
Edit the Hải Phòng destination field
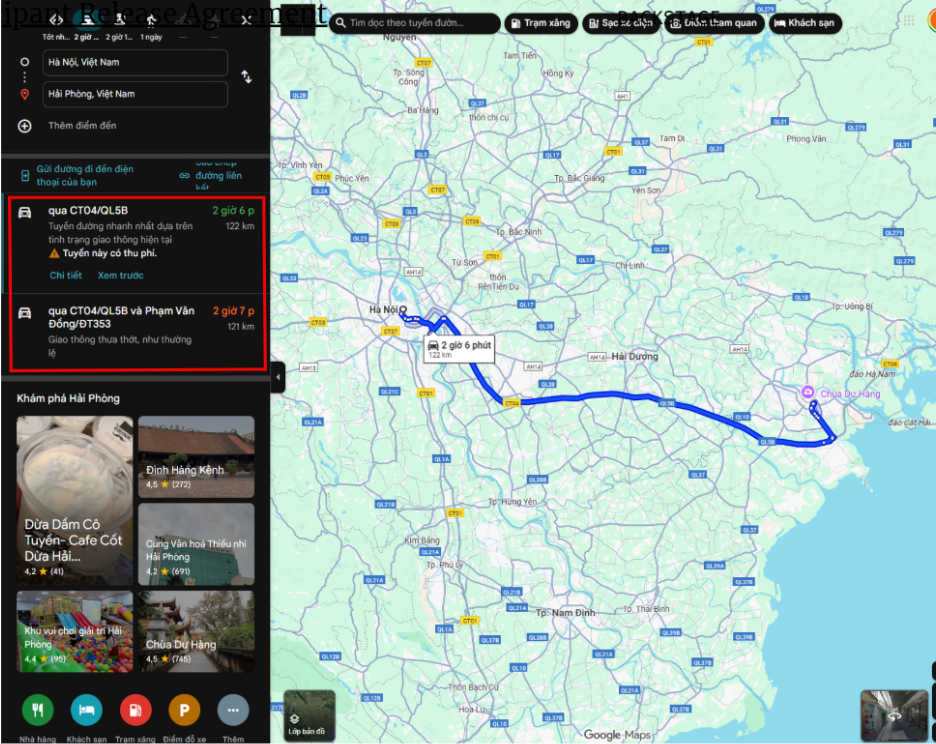click(x=135, y=94)
